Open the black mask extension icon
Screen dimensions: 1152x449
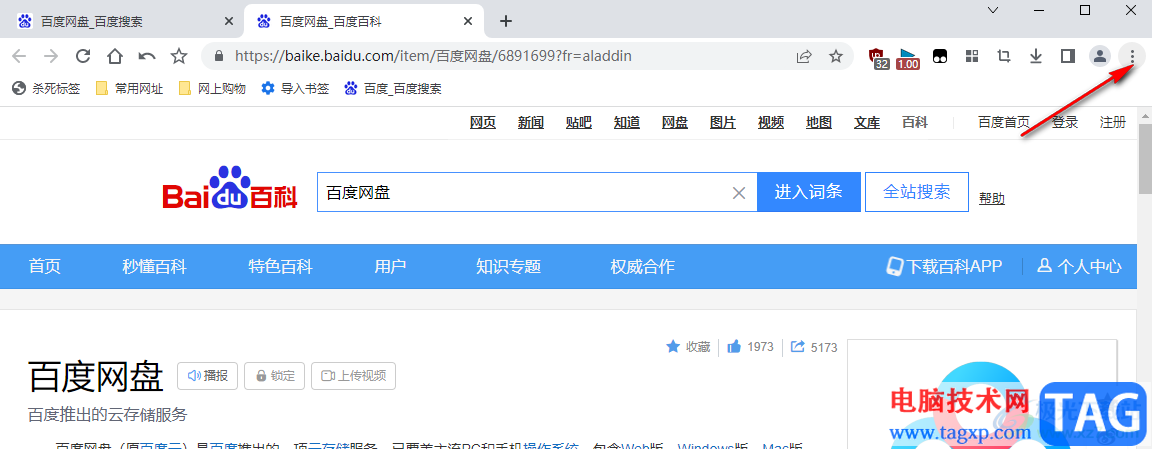pos(940,56)
